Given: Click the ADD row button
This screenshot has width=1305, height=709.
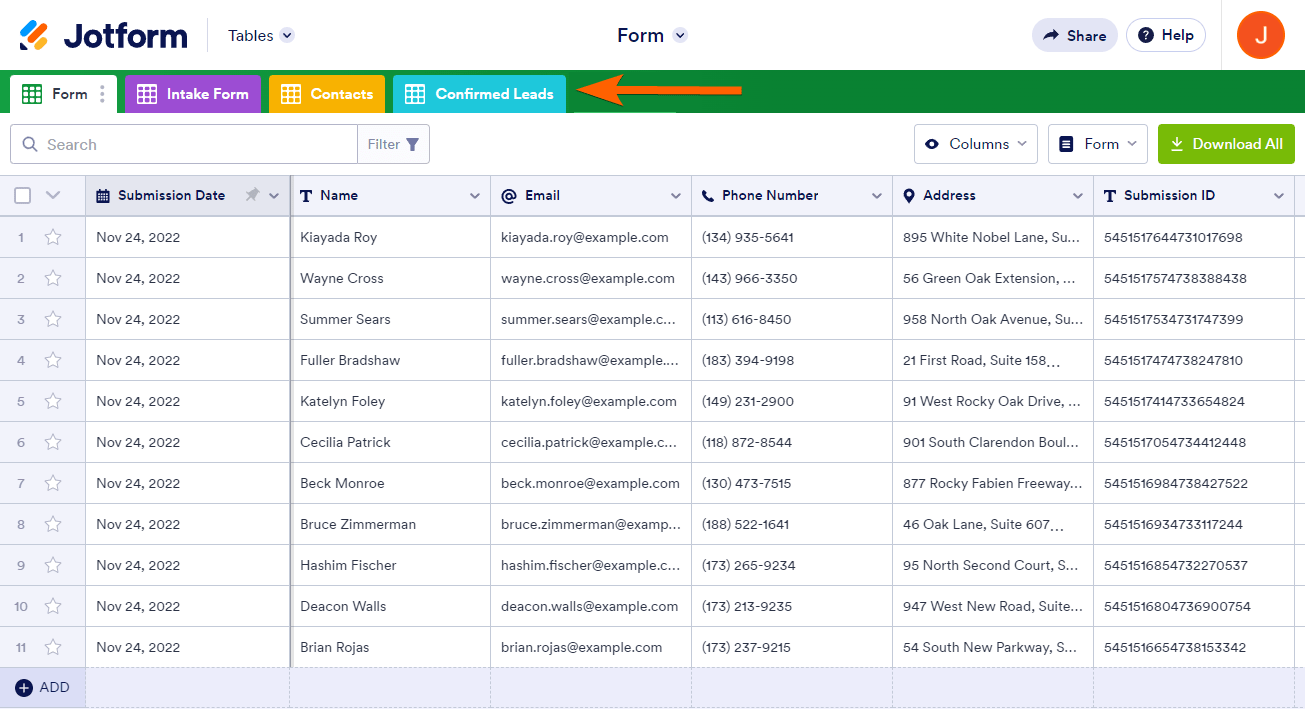Looking at the screenshot, I should click(x=43, y=688).
